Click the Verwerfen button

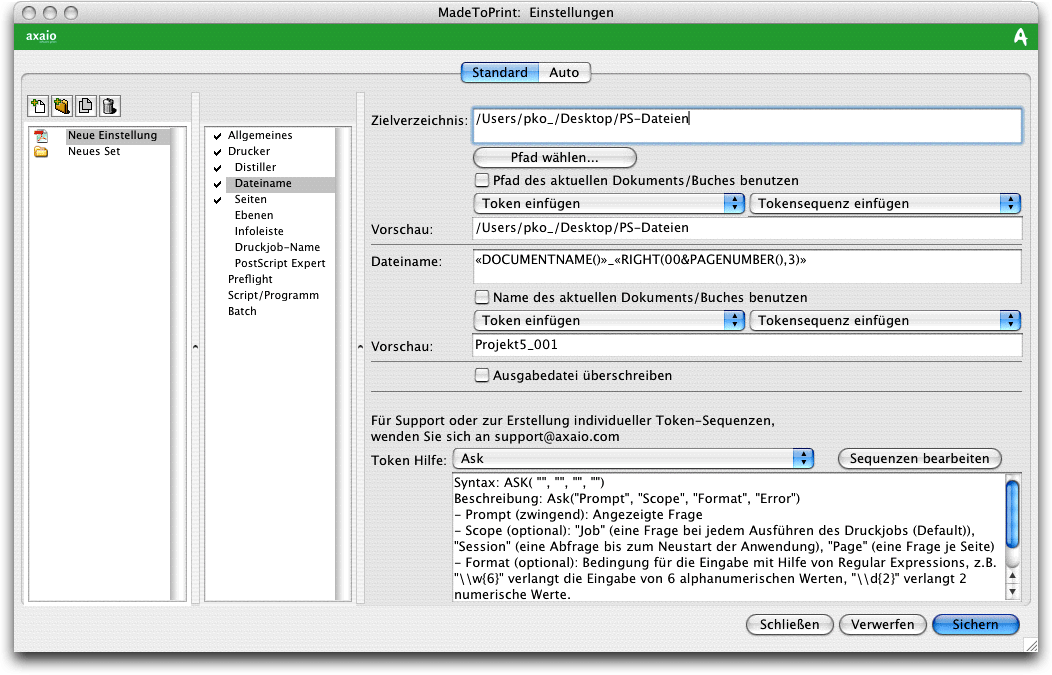[883, 625]
